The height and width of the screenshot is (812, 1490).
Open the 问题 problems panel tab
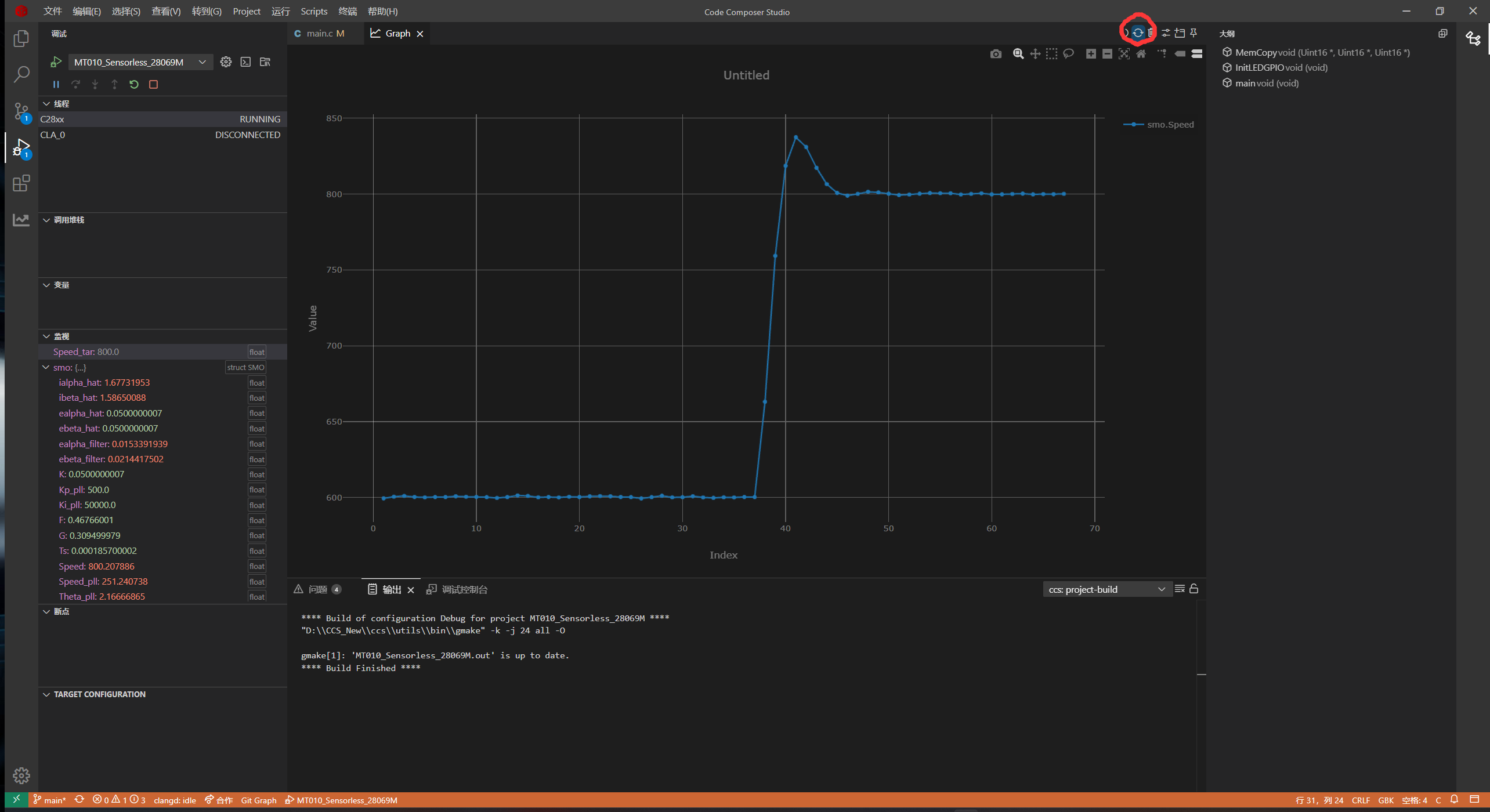point(317,589)
